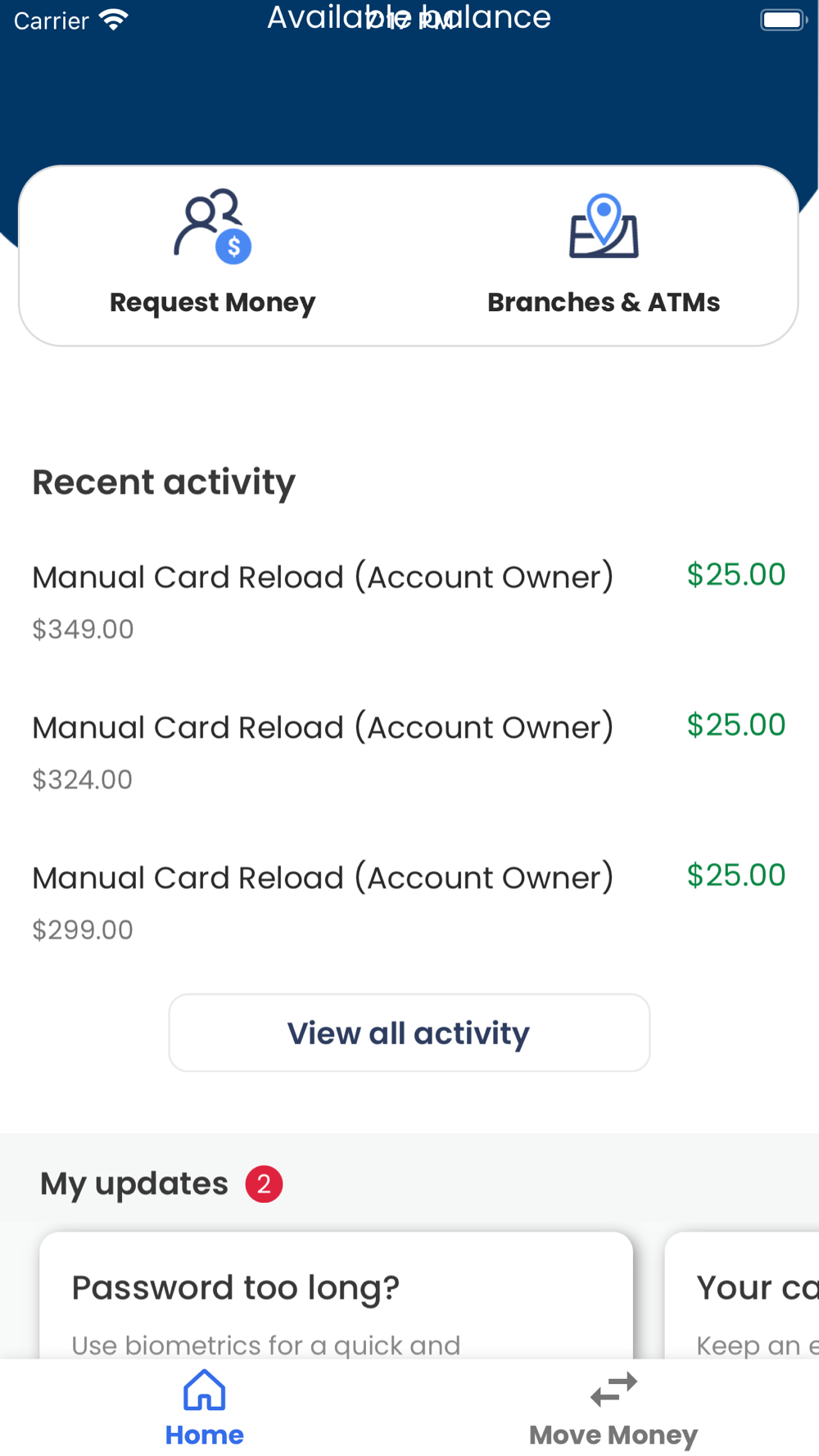Click the Request Money label
This screenshot has height=1456, width=819.
pos(213,303)
